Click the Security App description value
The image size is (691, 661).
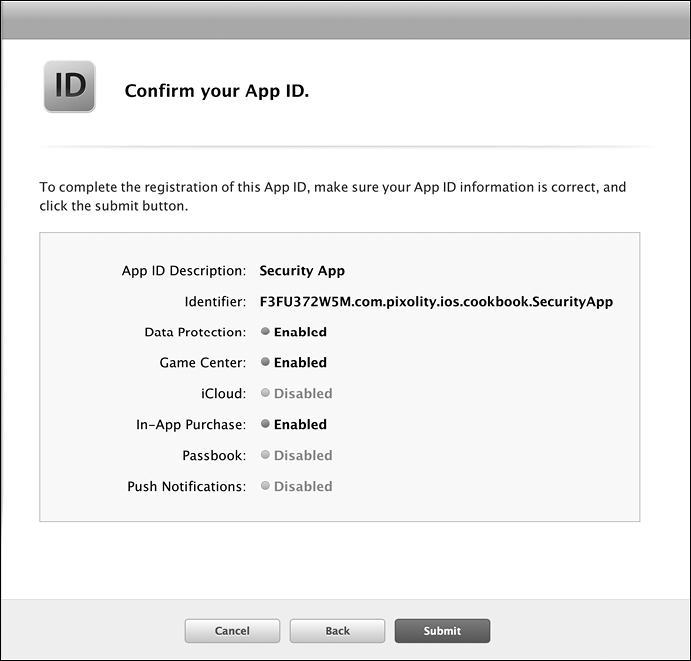(302, 270)
